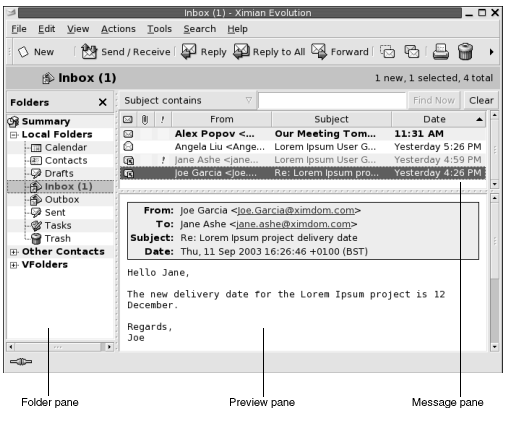This screenshot has height=421, width=509.
Task: Sort by the importance flag column
Action: 163,119
